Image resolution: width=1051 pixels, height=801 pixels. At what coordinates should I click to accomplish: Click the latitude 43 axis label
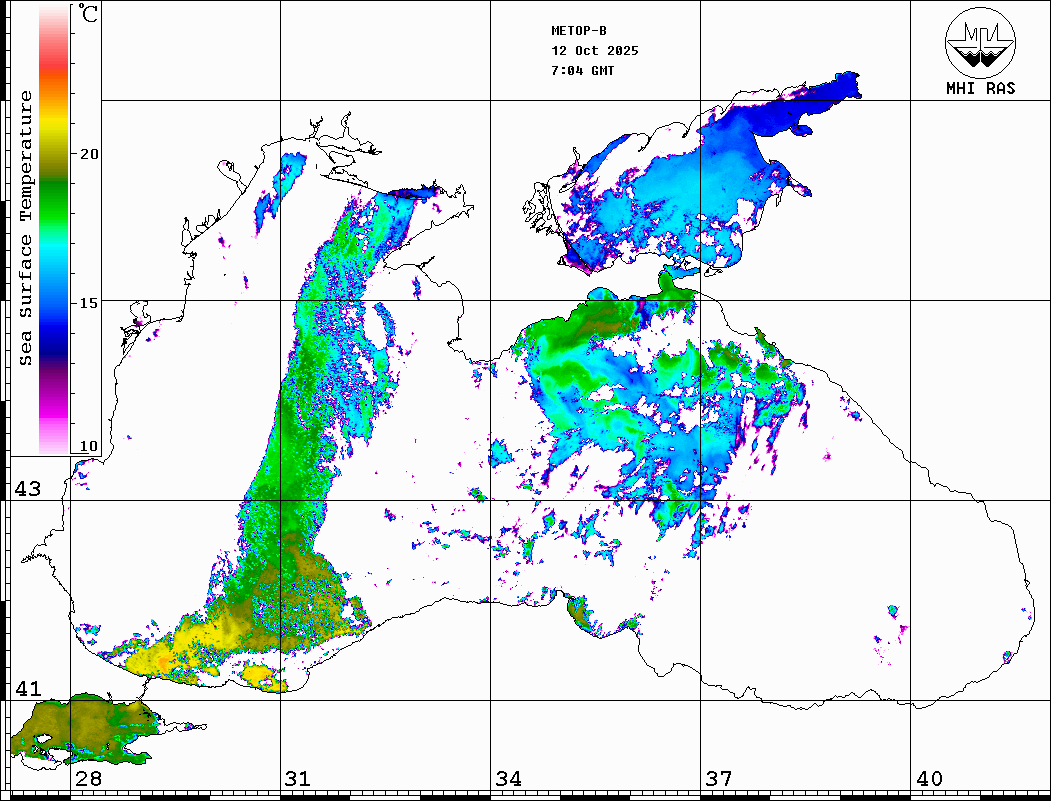click(26, 489)
